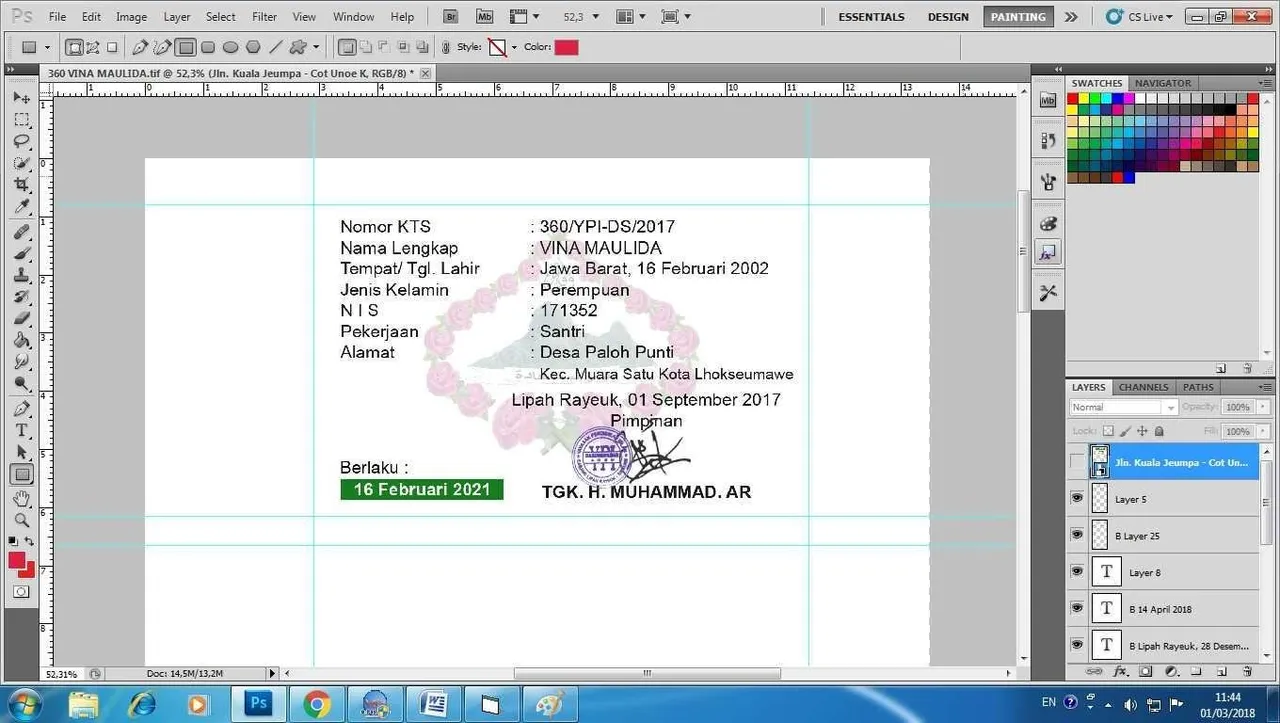Open the CS Live dropdown
The width and height of the screenshot is (1280, 723).
tap(1140, 16)
